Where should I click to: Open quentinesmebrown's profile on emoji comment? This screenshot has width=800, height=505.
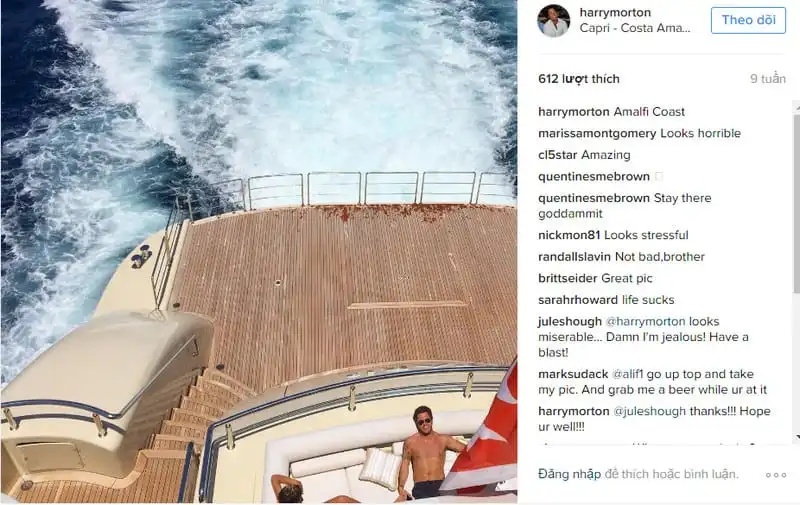[x=594, y=176]
